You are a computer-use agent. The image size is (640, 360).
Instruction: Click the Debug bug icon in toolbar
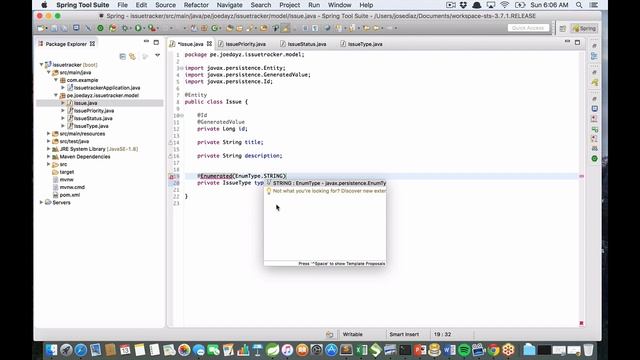coord(125,28)
